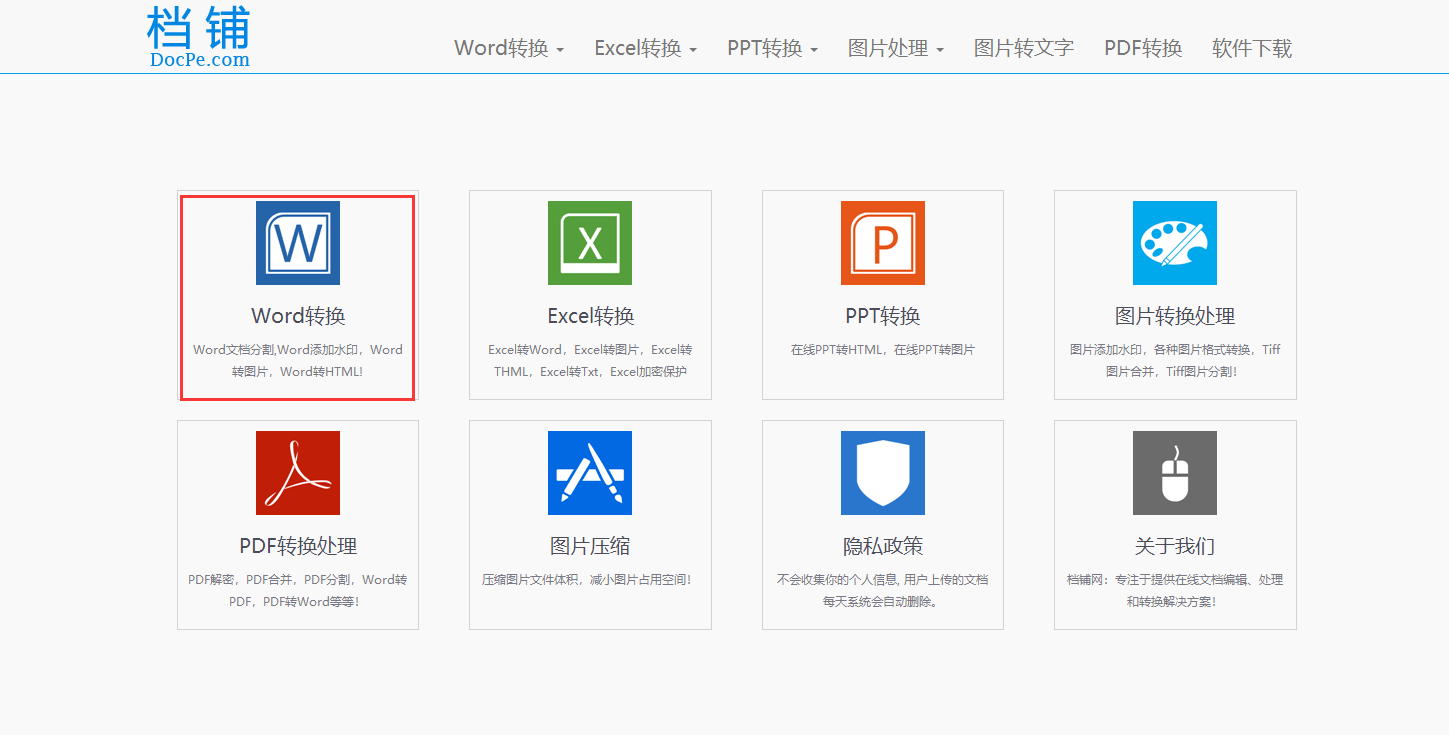Viewport: 1449px width, 735px height.
Task: Click the 'Excel转Word，Excel转图片' description text
Action: click(x=590, y=361)
